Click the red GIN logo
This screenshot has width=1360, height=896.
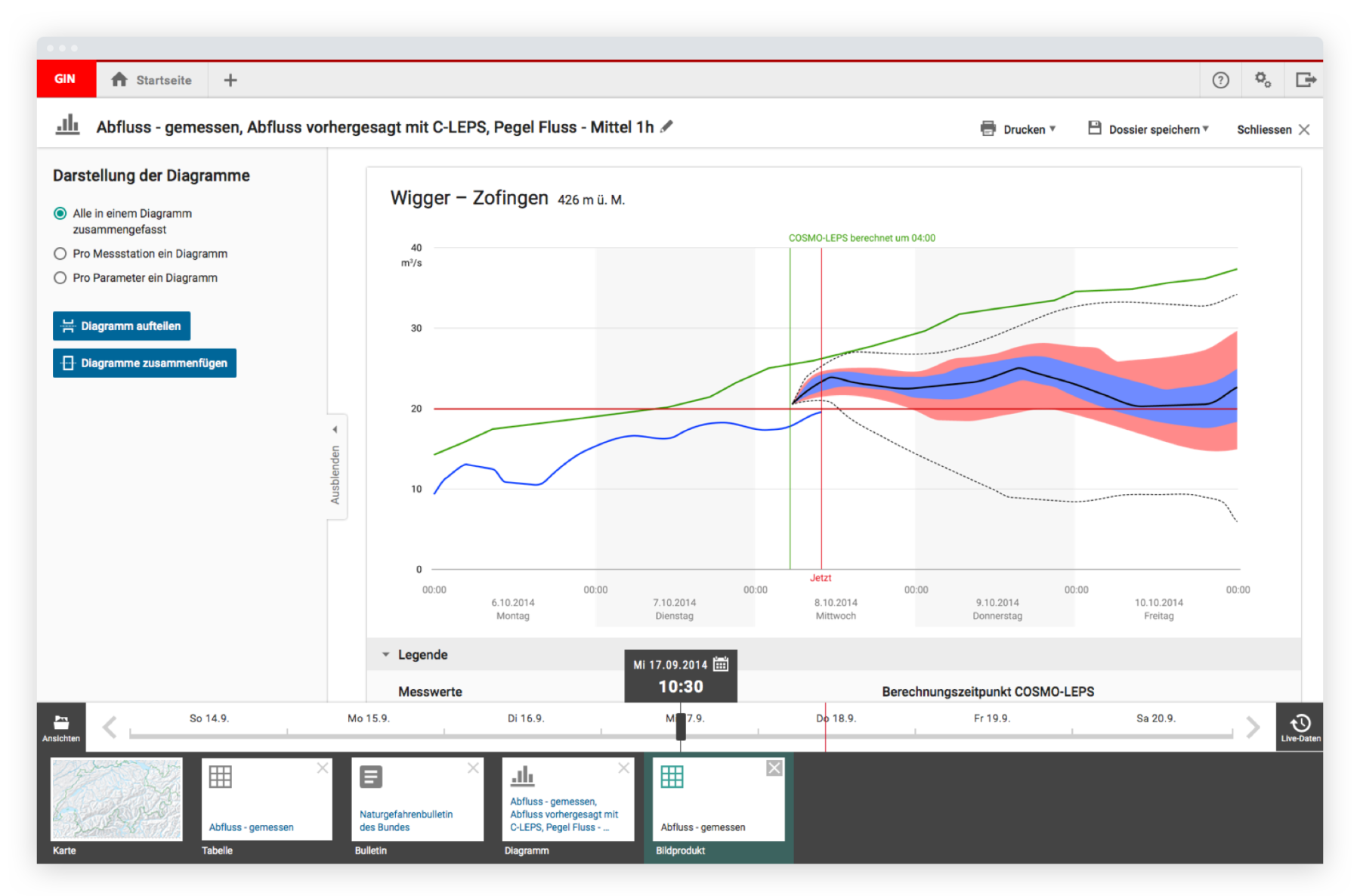coord(66,79)
